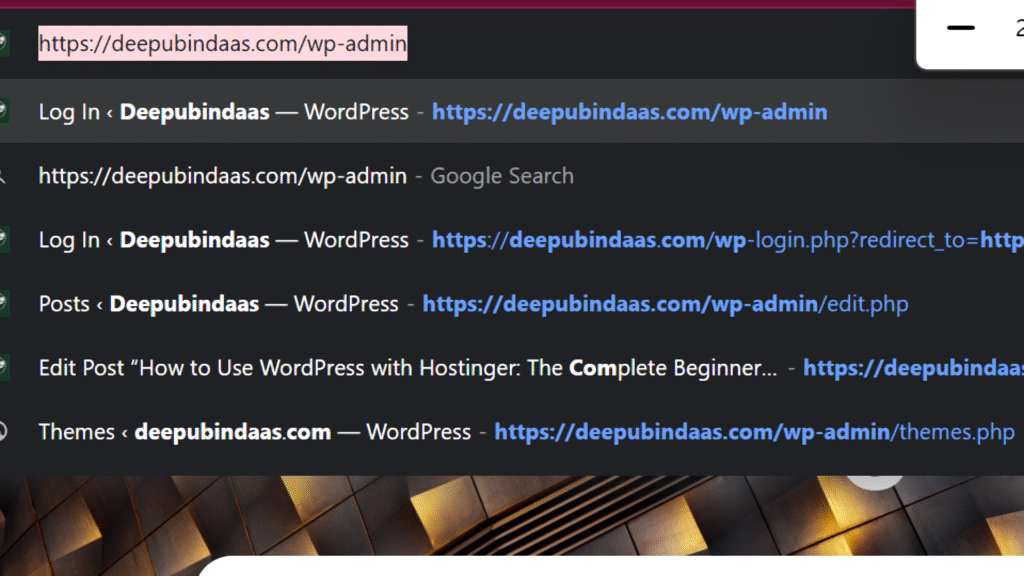The height and width of the screenshot is (576, 1024).
Task: Select the Edit Post Hostinger guide suggestion
Action: click(x=407, y=368)
